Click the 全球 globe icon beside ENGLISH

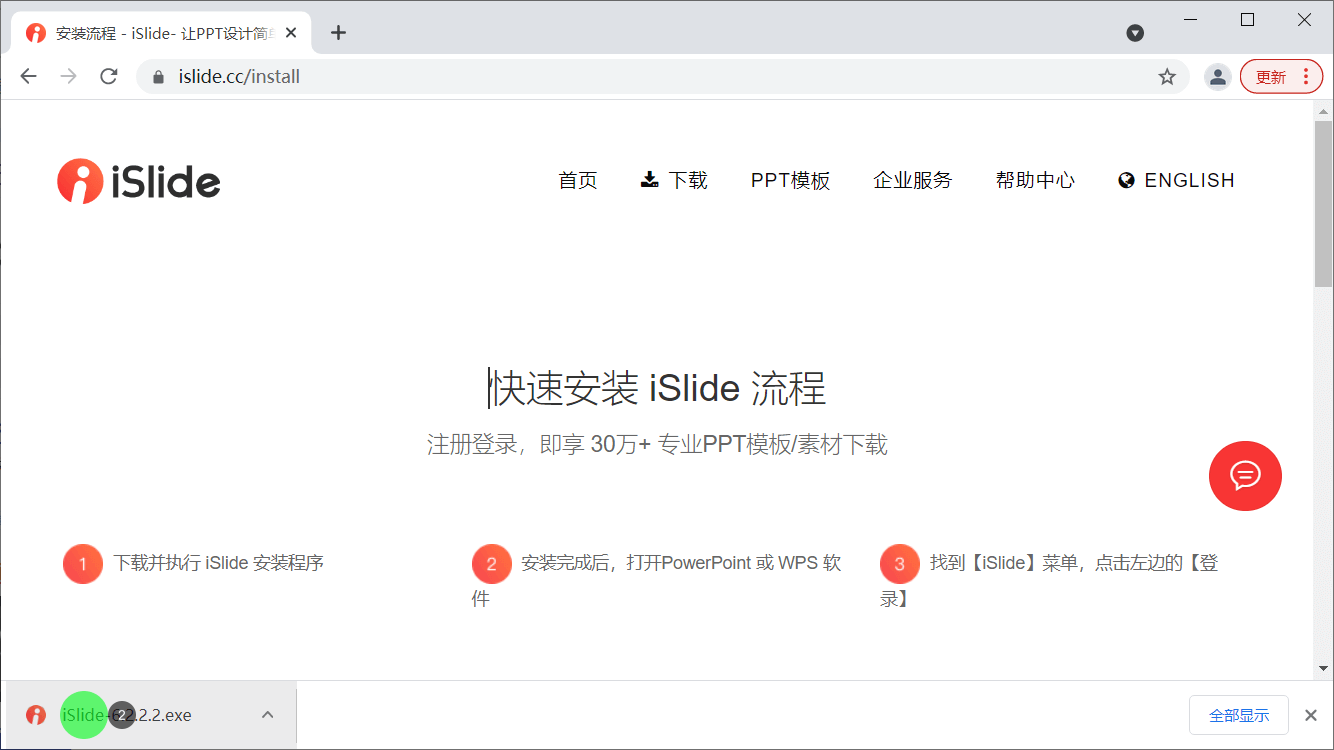pyautogui.click(x=1126, y=181)
